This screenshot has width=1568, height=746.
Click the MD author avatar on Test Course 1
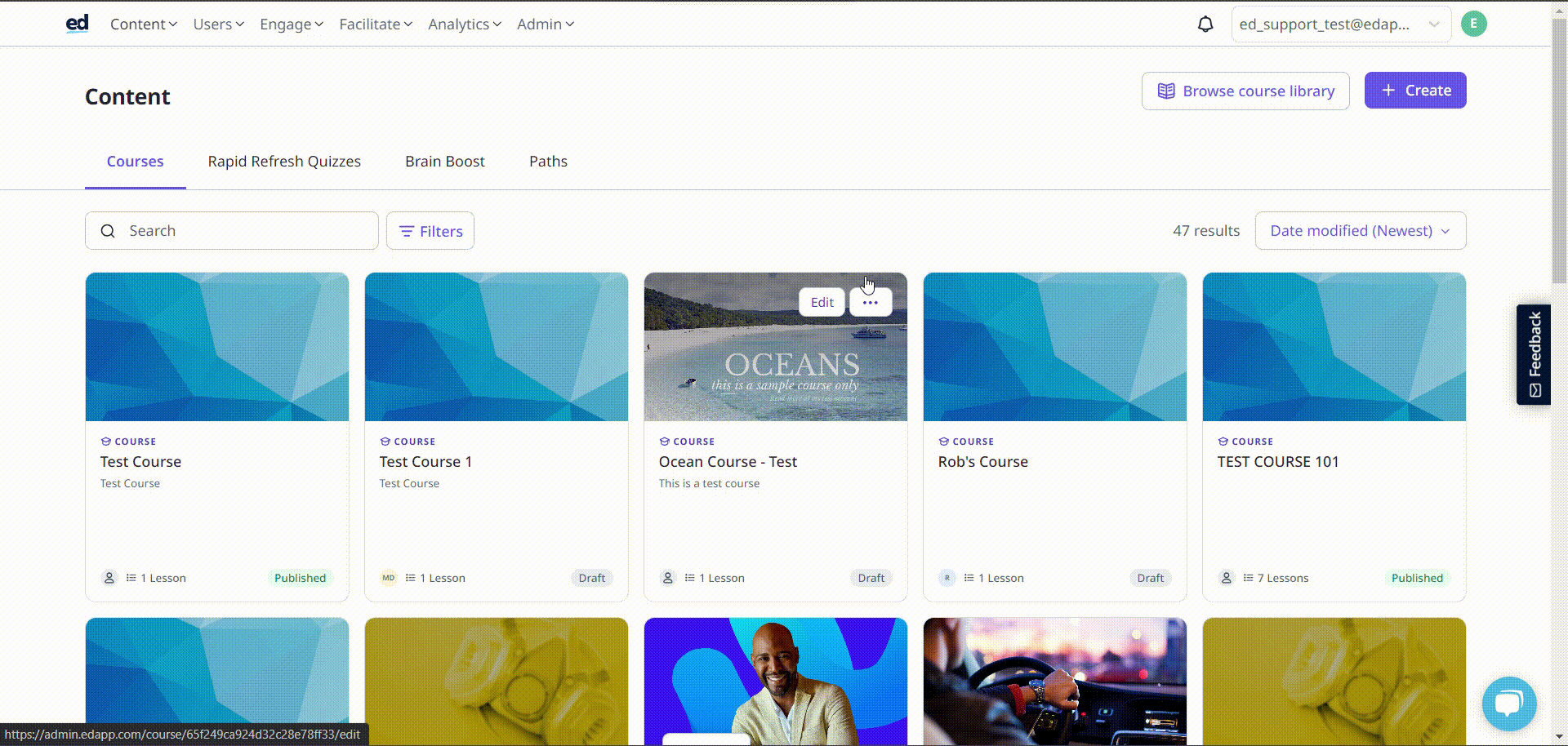389,578
